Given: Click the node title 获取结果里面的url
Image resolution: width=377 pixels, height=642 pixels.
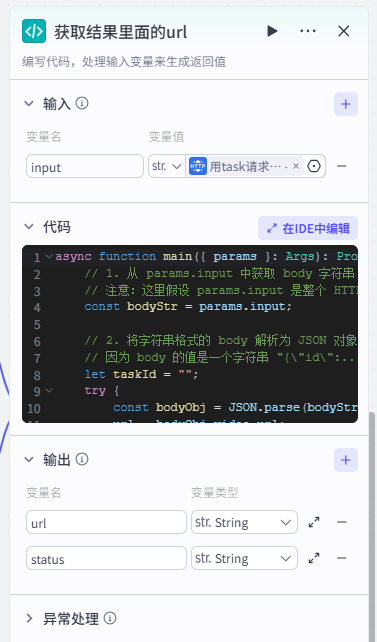Looking at the screenshot, I should click(121, 32).
